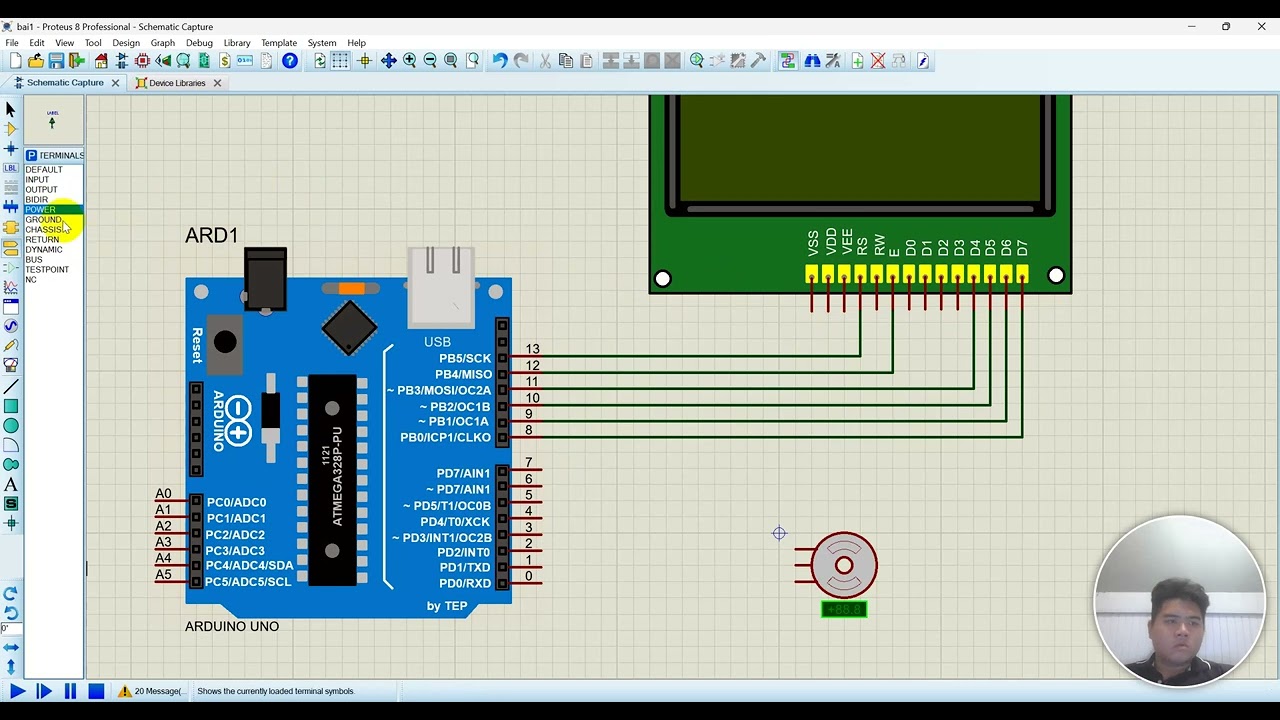Open the Design menu

(x=126, y=43)
